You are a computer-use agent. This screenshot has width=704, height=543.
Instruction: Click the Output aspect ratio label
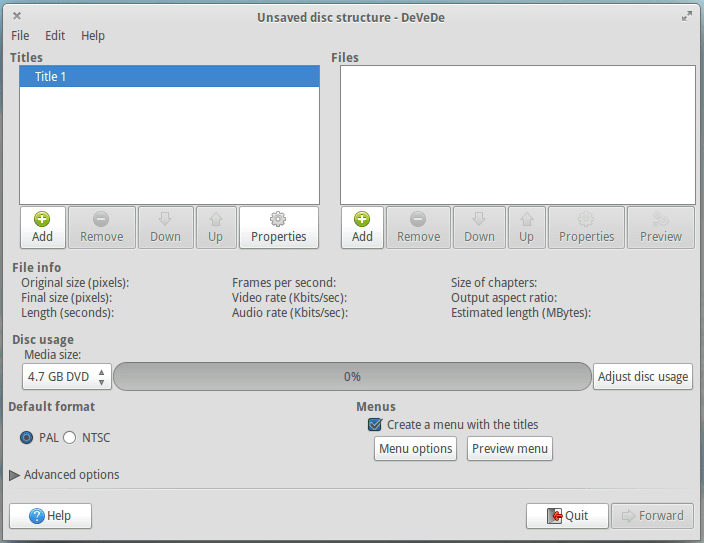click(504, 298)
